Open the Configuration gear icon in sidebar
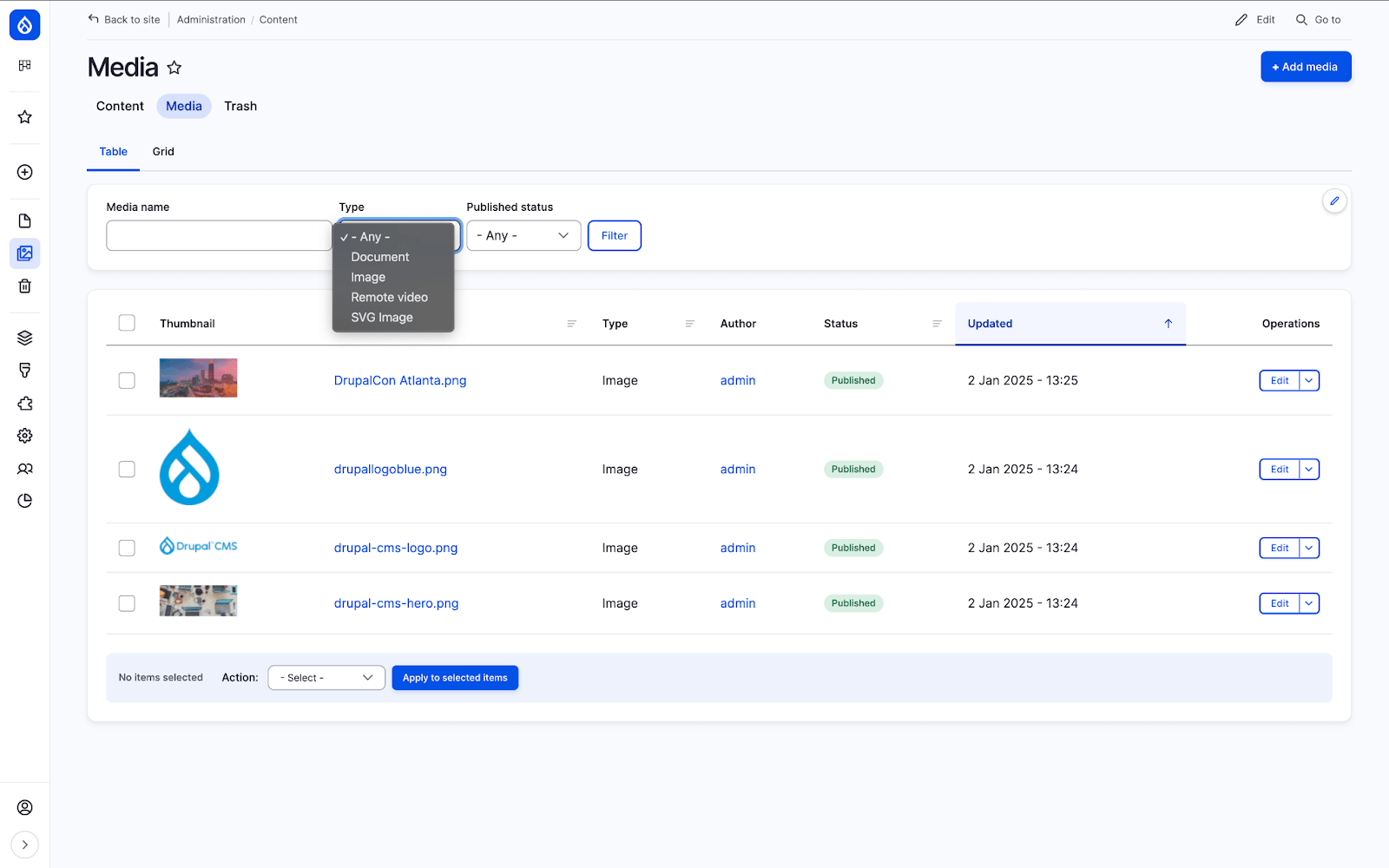The image size is (1389, 868). [24, 436]
